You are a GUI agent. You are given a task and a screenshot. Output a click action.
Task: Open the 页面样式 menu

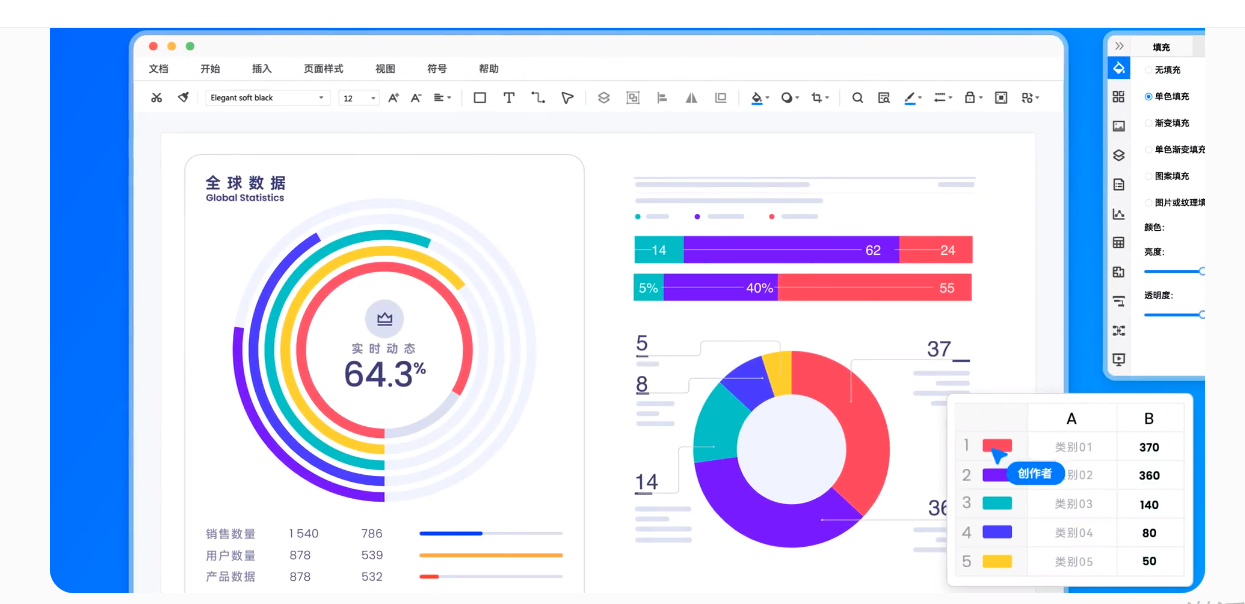tap(323, 69)
